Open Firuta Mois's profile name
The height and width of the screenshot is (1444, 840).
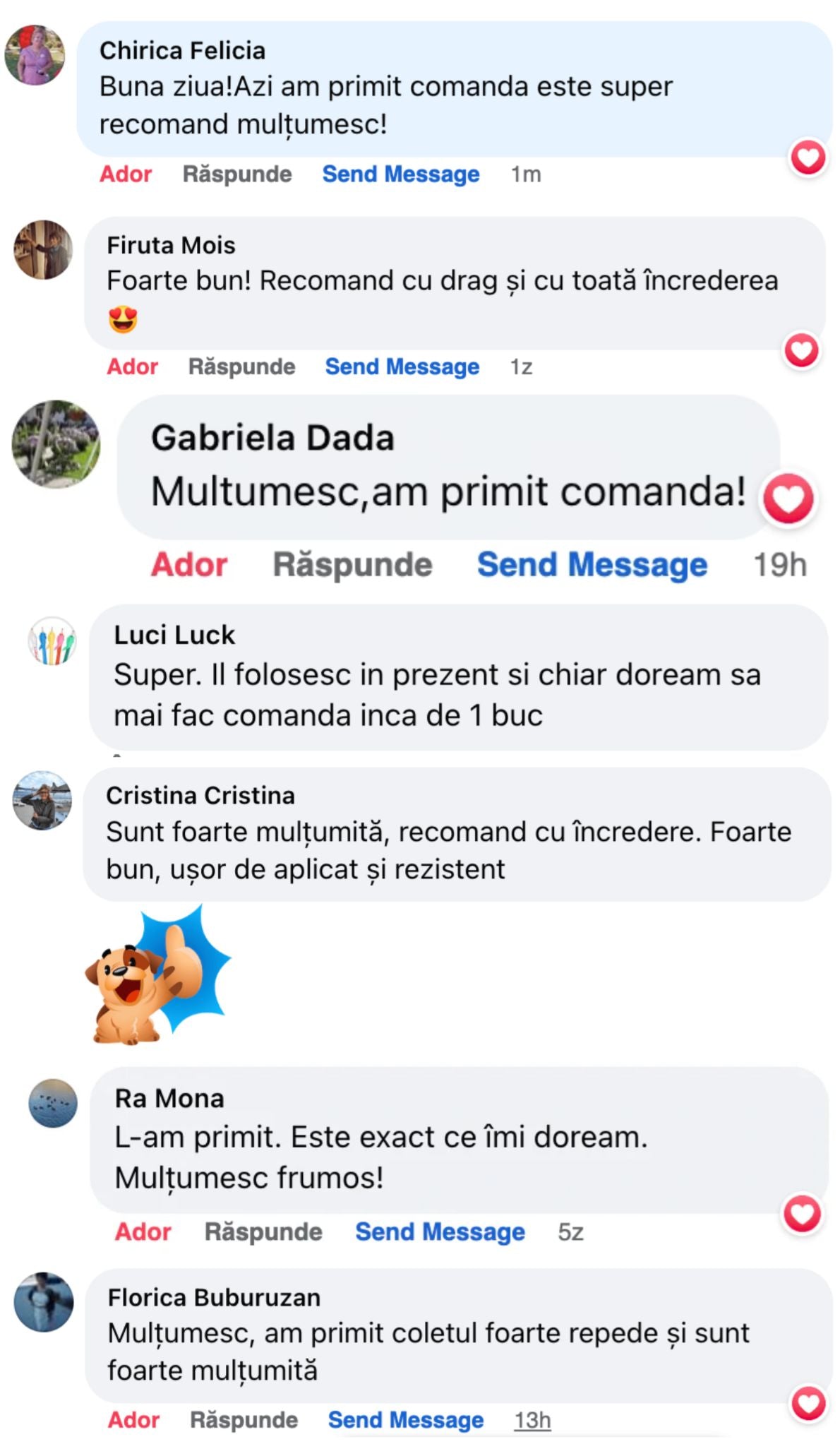[x=171, y=246]
